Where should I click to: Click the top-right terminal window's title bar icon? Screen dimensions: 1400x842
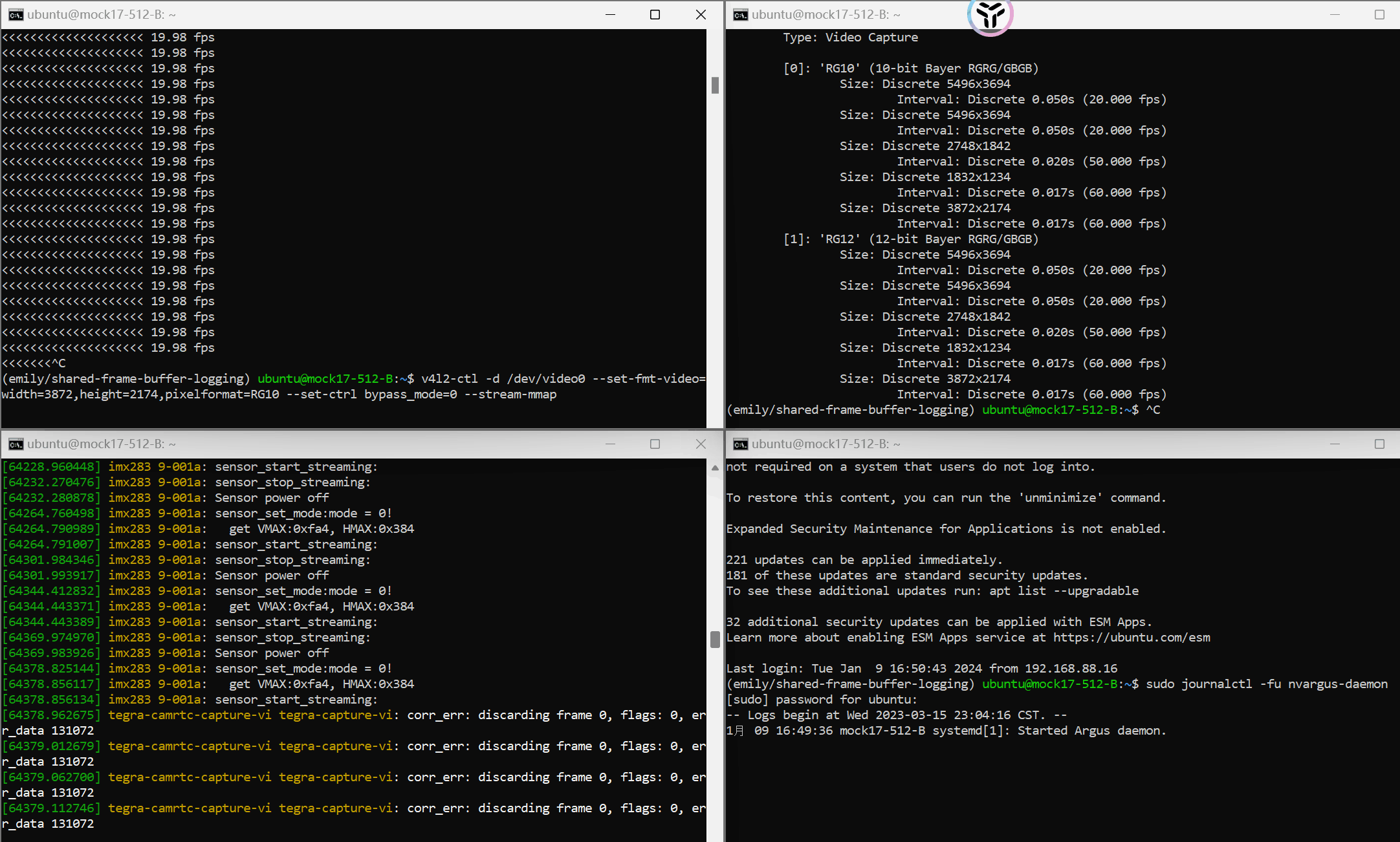740,15
